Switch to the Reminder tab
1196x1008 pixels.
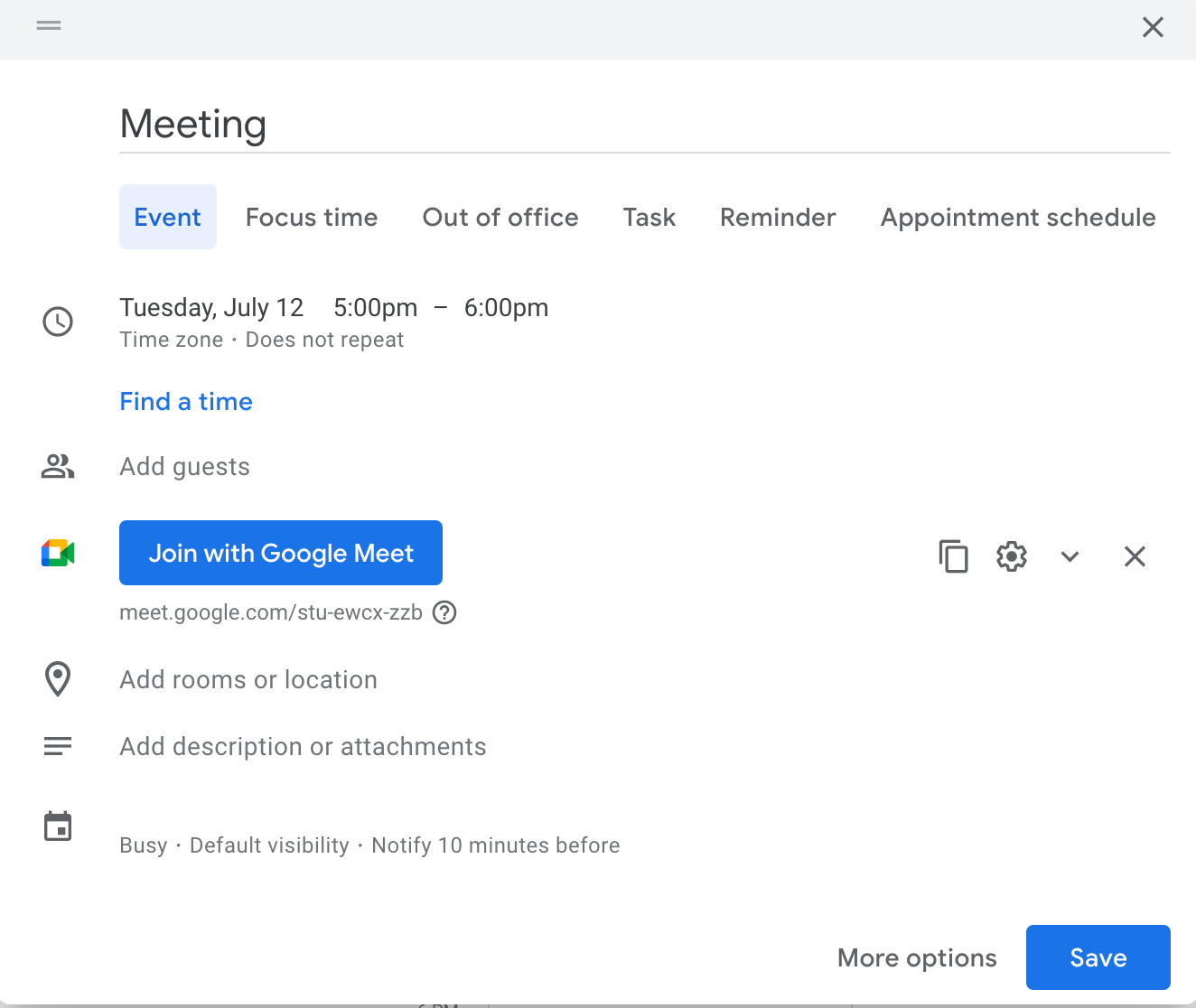pyautogui.click(x=778, y=217)
